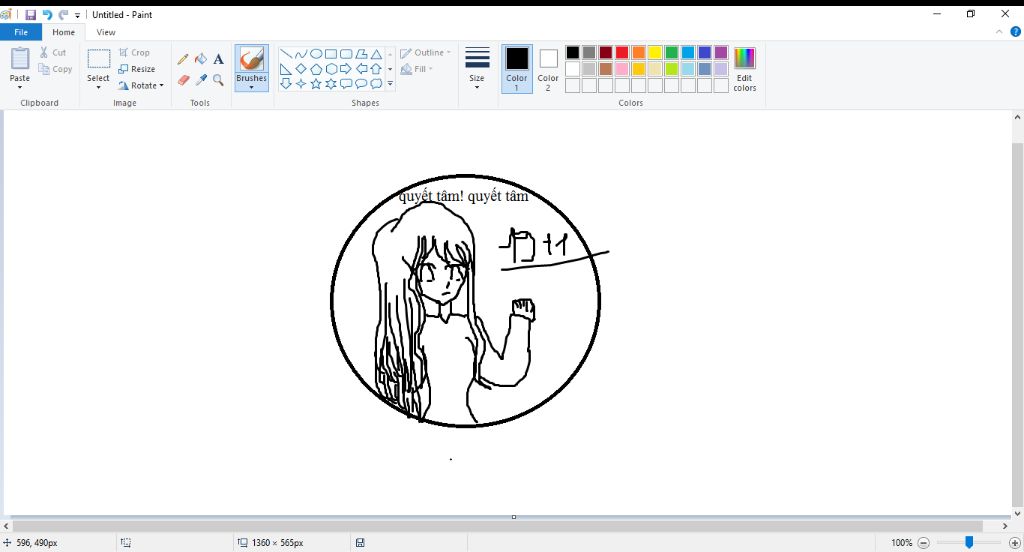Collapse the ribbon with the chevron
This screenshot has width=1024, height=552.
[999, 31]
